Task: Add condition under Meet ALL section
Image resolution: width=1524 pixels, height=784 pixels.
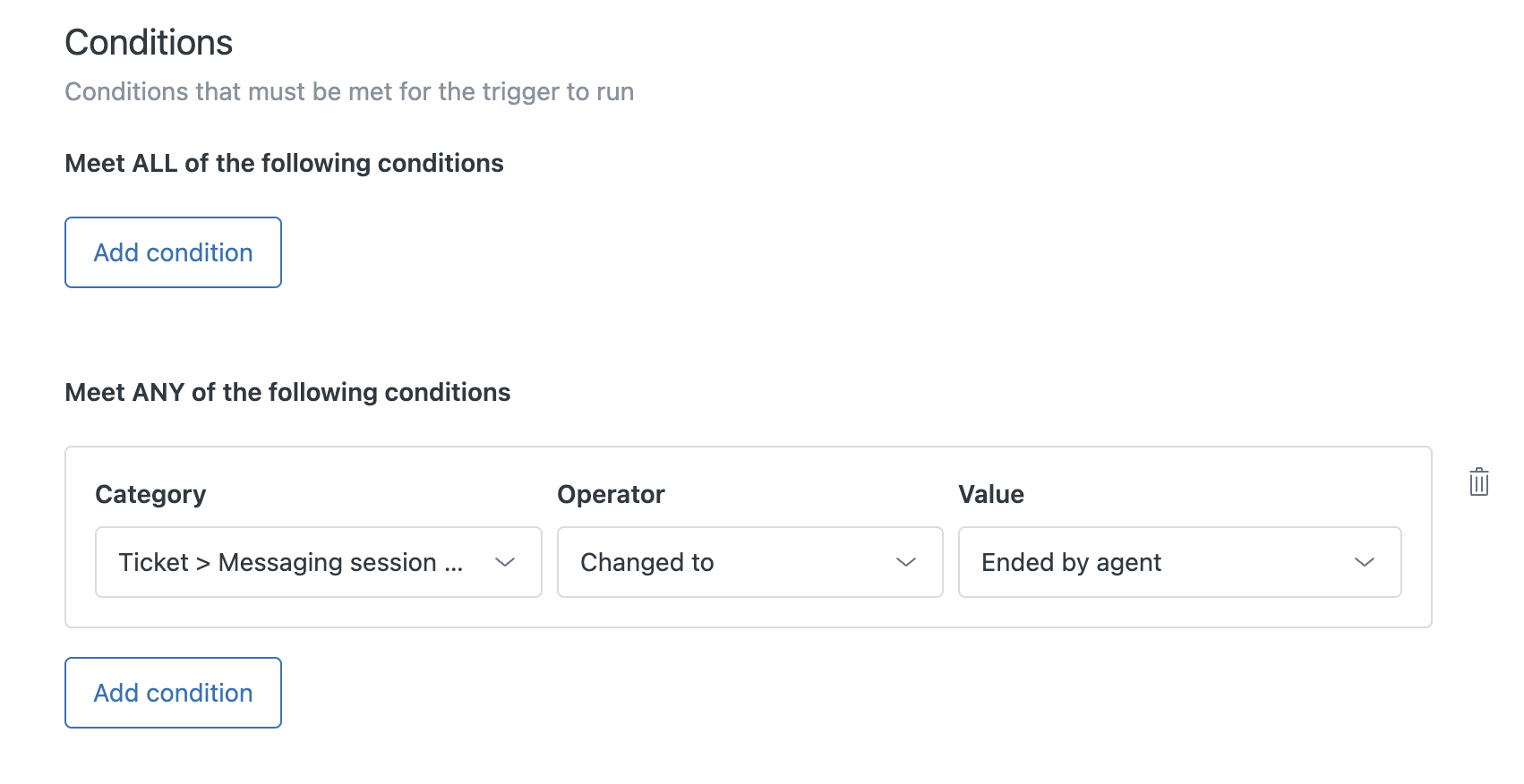Action: [173, 252]
